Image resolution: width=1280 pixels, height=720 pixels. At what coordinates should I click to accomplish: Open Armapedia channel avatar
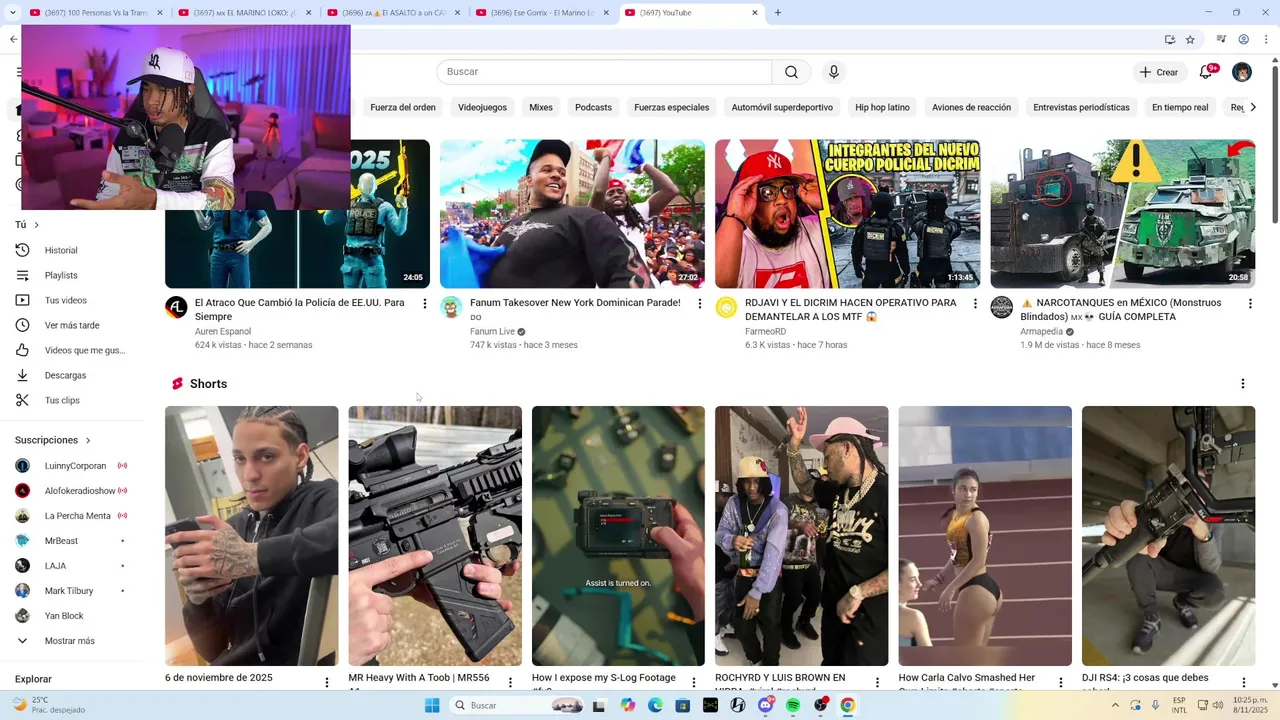tap(1001, 307)
